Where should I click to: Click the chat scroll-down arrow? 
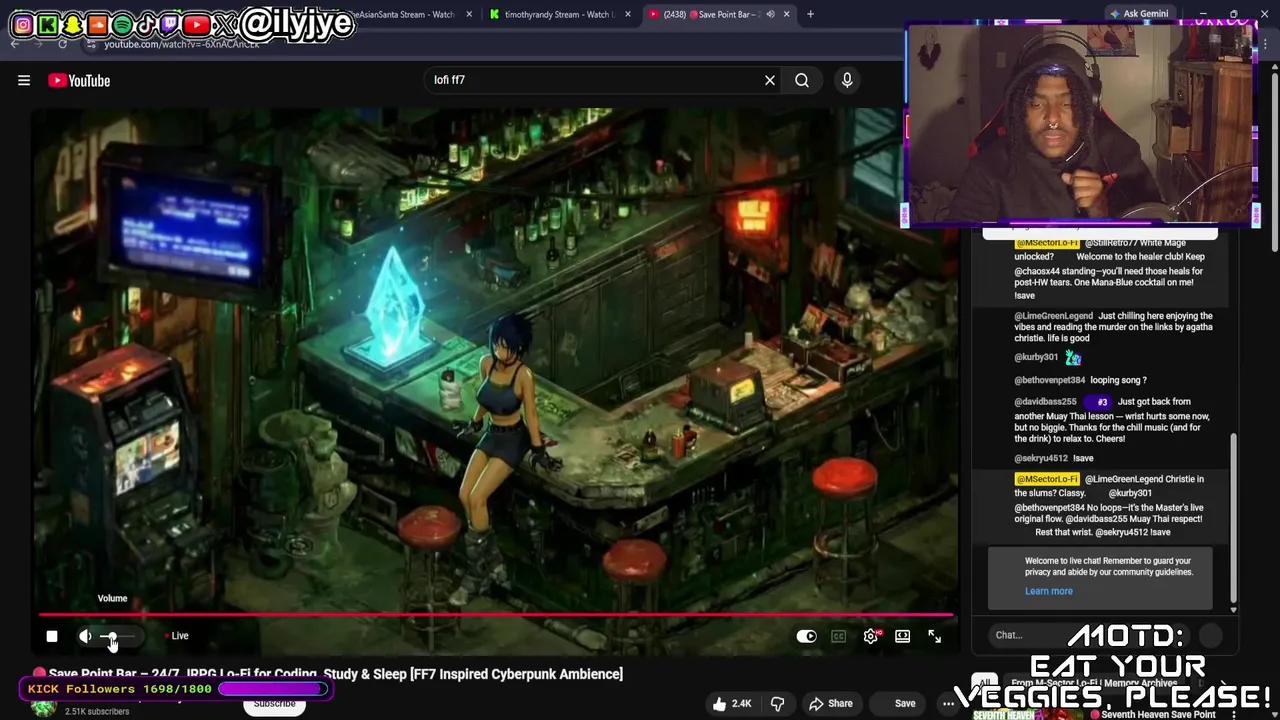[1233, 609]
